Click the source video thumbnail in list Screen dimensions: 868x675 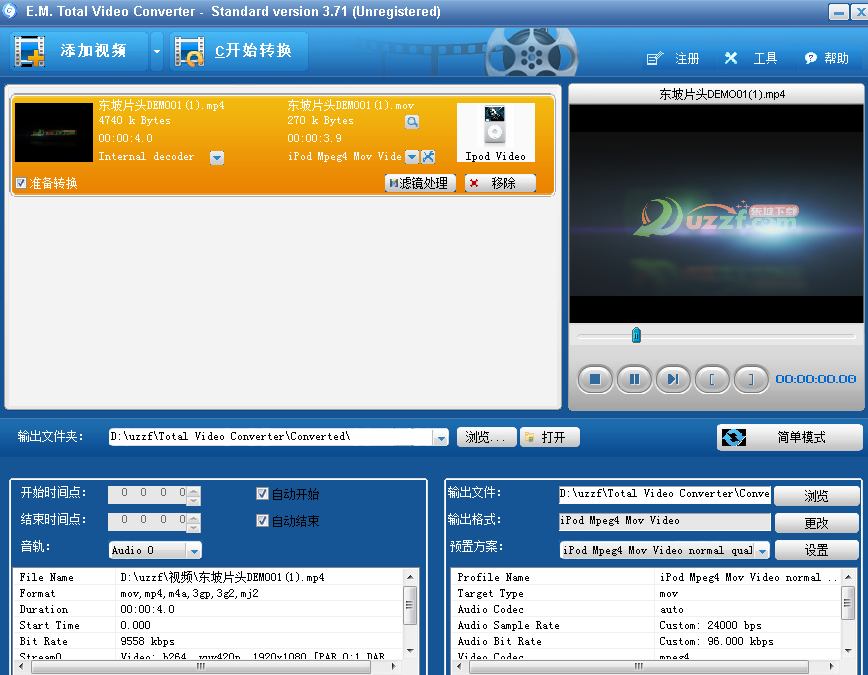click(54, 132)
